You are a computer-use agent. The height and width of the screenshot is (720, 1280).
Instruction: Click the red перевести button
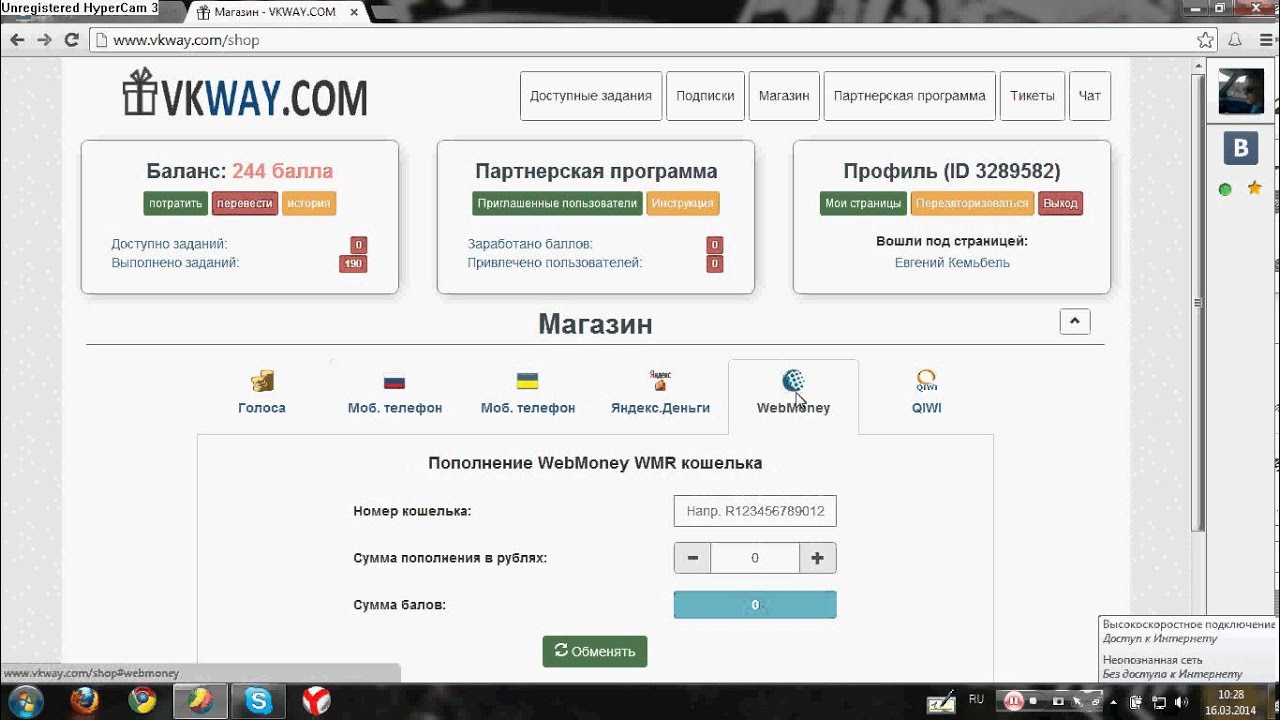coord(245,203)
